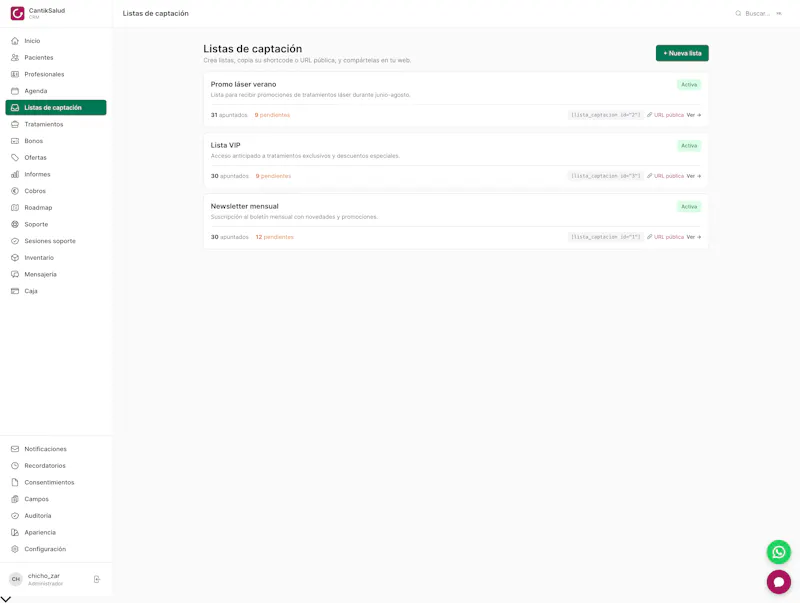The width and height of the screenshot is (800, 603).
Task: Collapse using the bottom-left chevron
Action: pyautogui.click(x=6, y=598)
